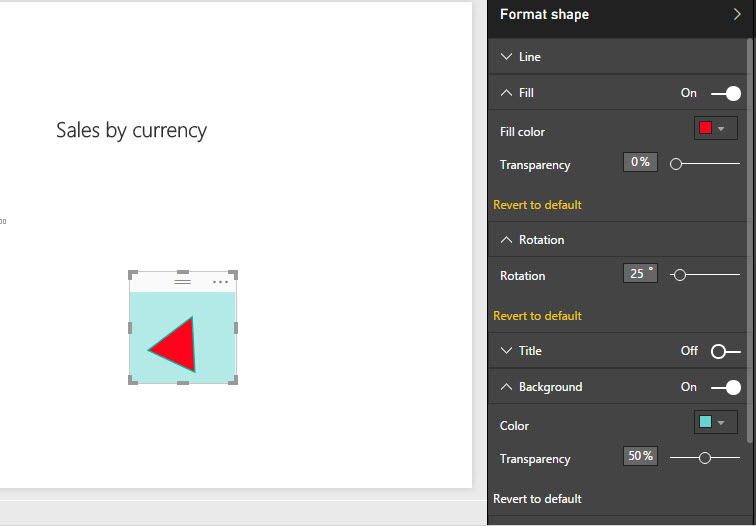Revert Background settings to default
This screenshot has height=526, width=756.
click(537, 499)
